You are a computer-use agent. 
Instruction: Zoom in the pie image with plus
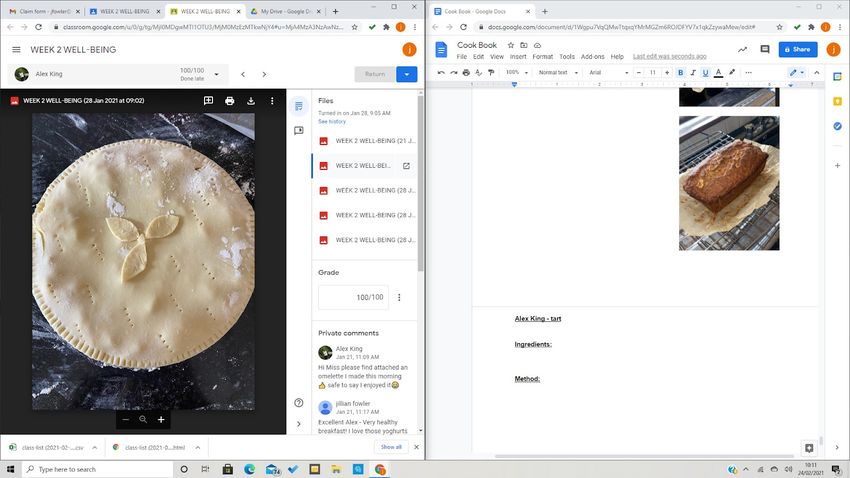pos(161,419)
